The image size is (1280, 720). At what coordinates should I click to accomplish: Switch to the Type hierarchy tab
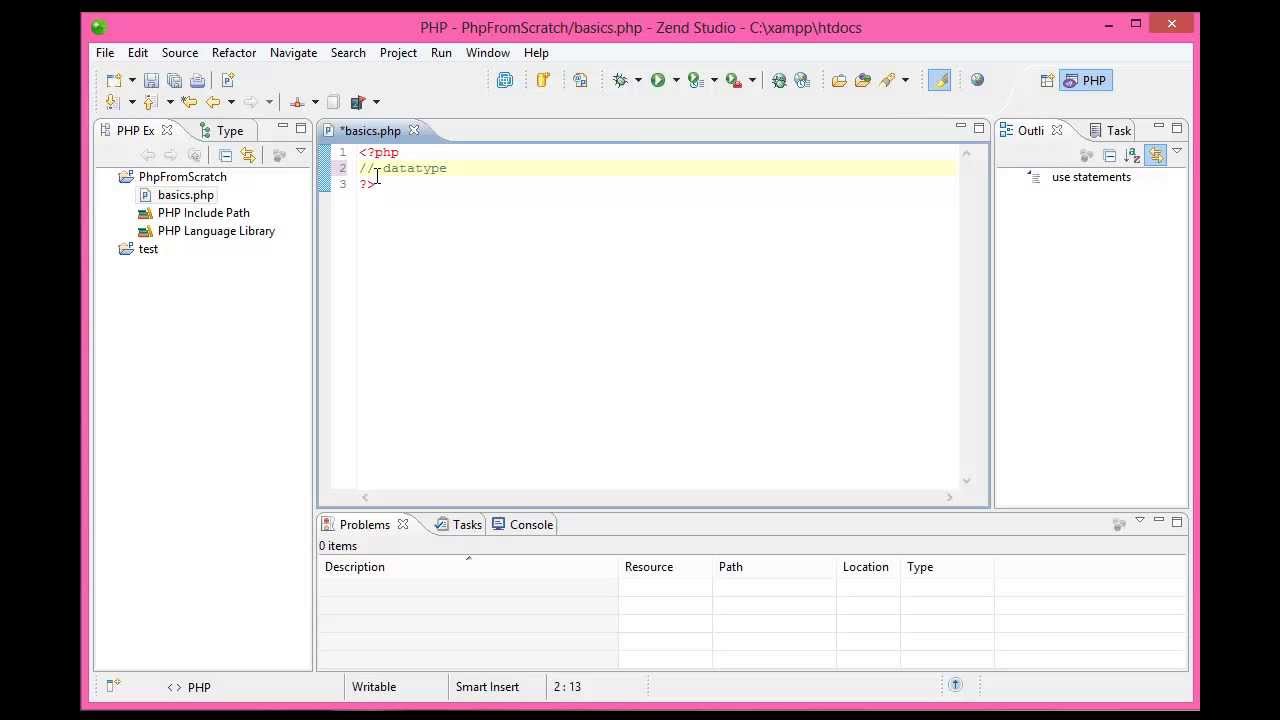(x=222, y=131)
